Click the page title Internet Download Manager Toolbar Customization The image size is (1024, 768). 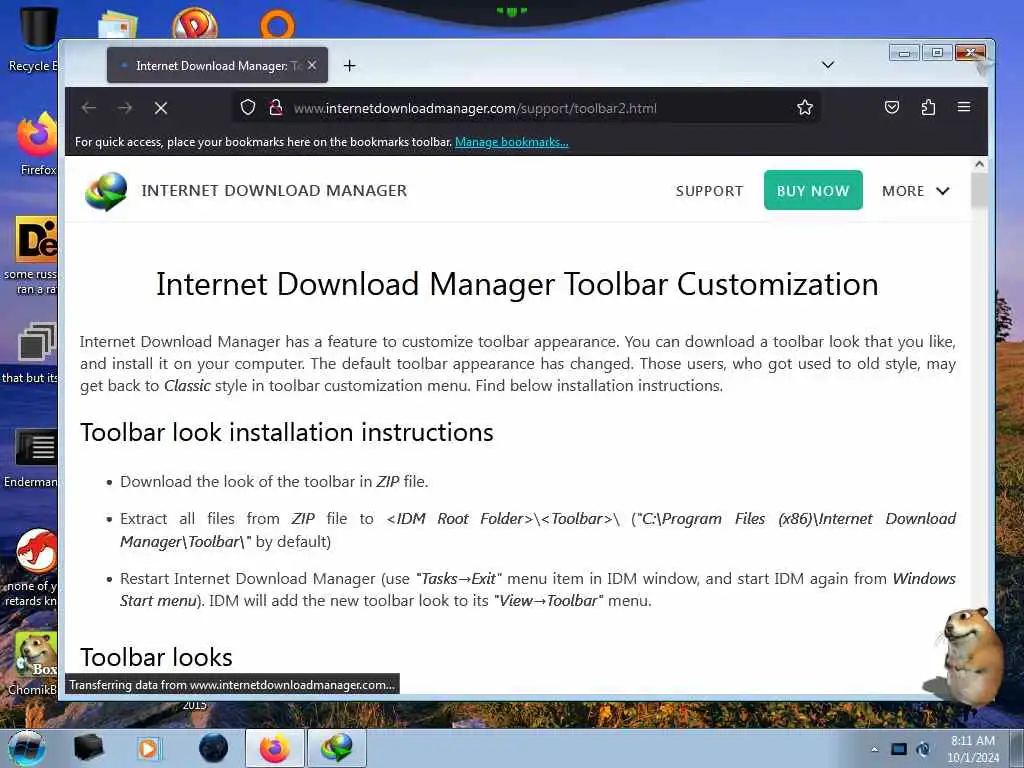(517, 284)
